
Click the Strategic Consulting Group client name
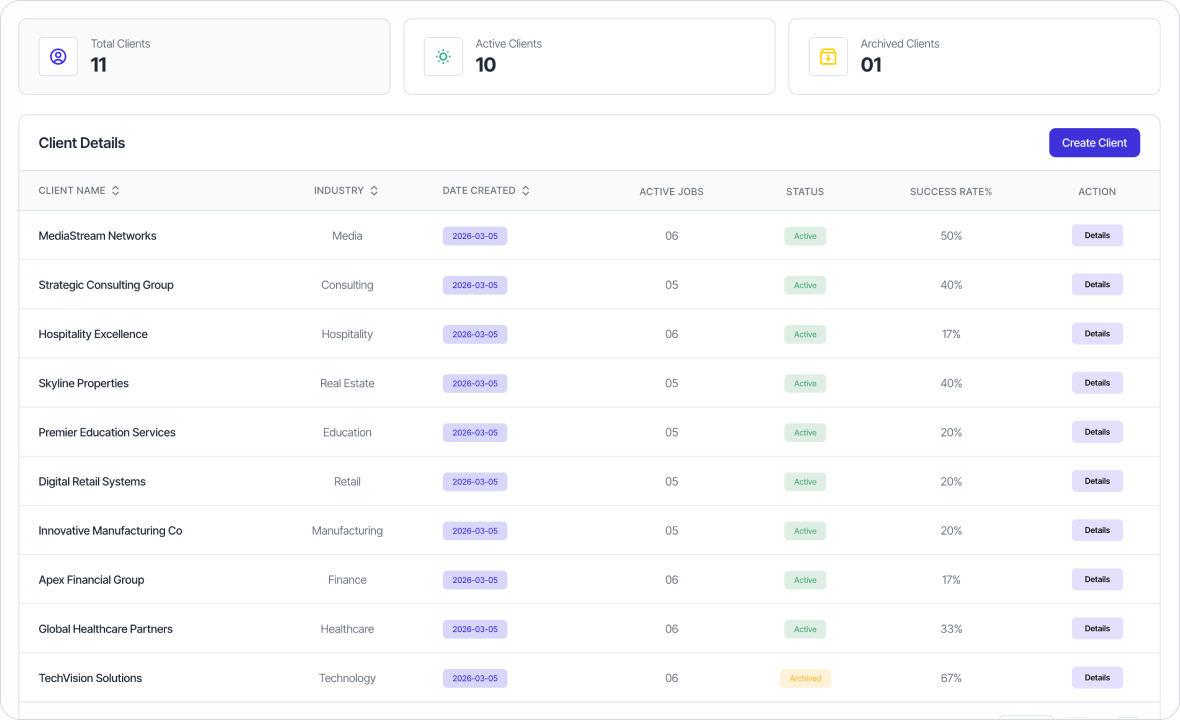tap(106, 285)
